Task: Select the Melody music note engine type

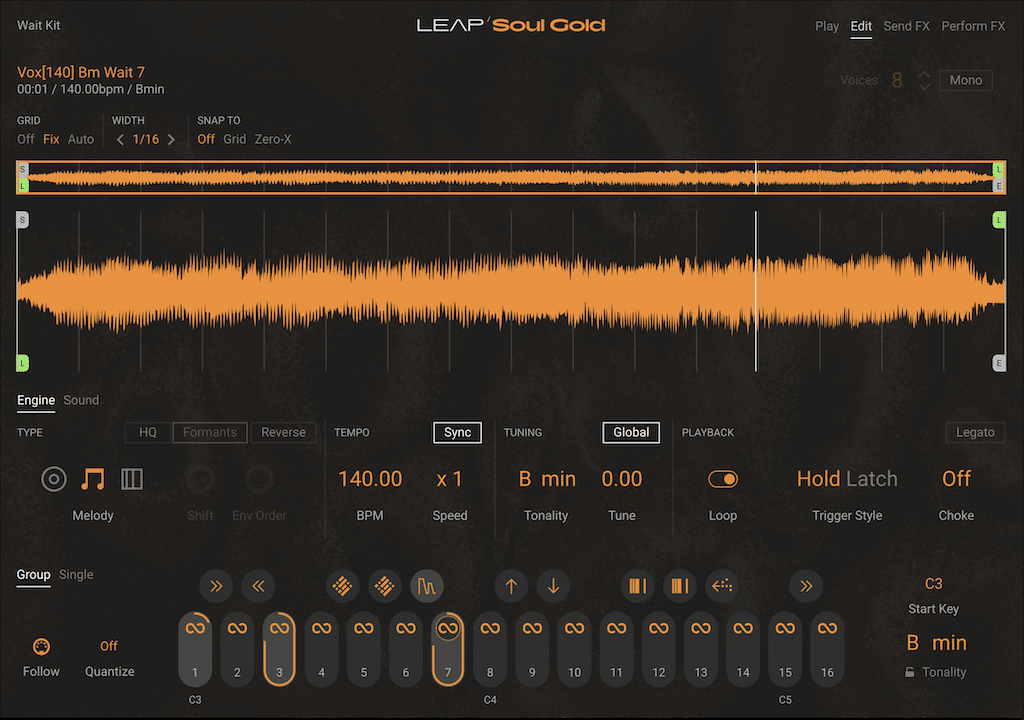Action: (x=93, y=479)
